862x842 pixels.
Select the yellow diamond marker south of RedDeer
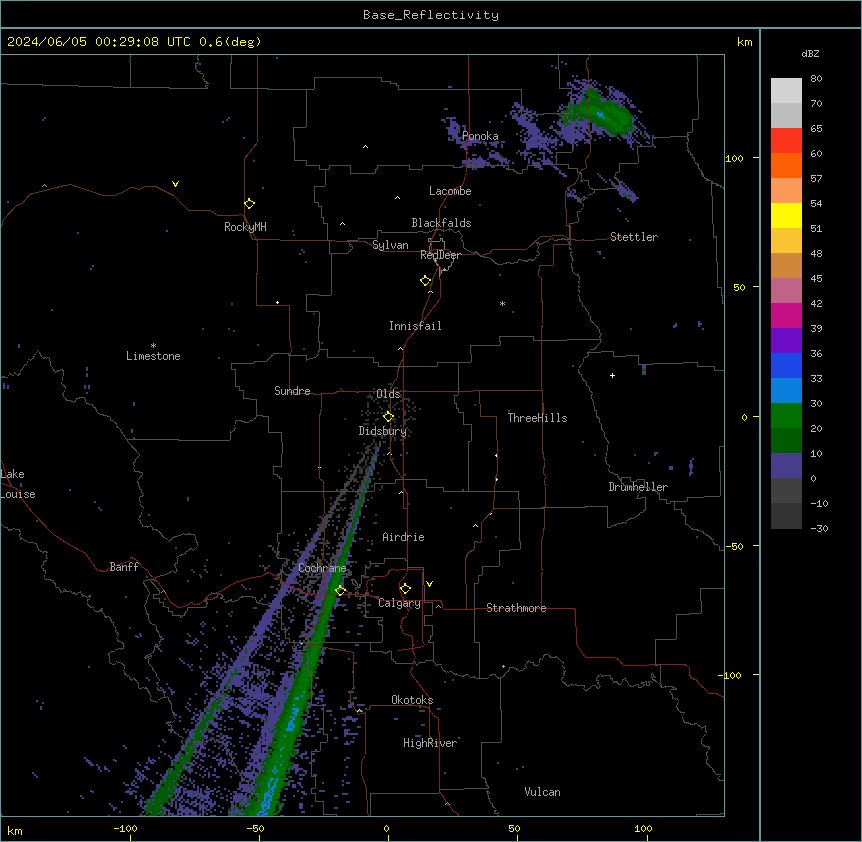pos(426,281)
